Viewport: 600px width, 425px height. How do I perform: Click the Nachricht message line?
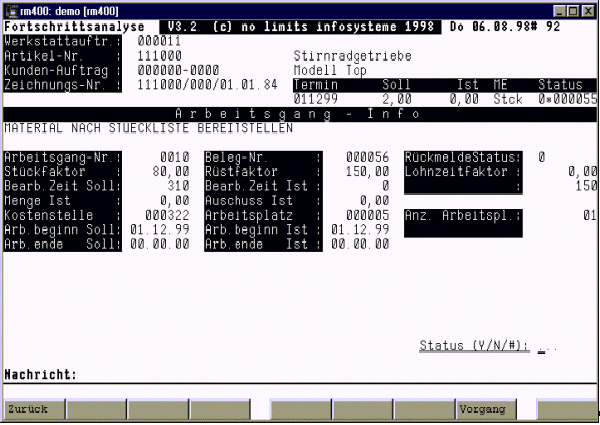[300, 375]
